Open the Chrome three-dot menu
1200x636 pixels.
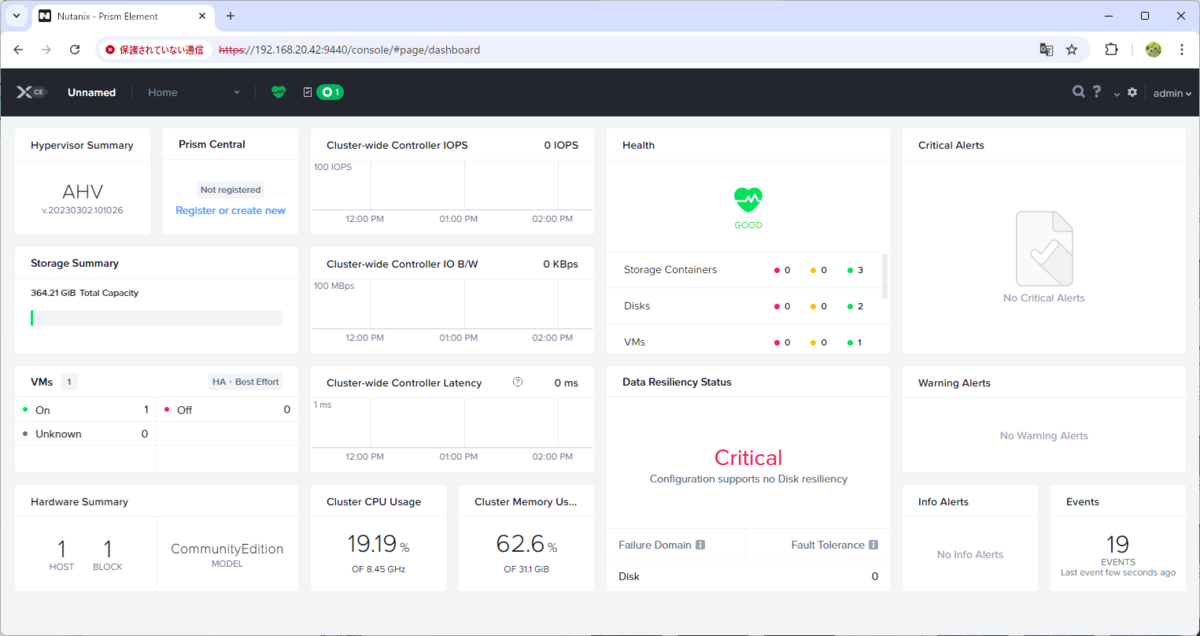(1183, 49)
